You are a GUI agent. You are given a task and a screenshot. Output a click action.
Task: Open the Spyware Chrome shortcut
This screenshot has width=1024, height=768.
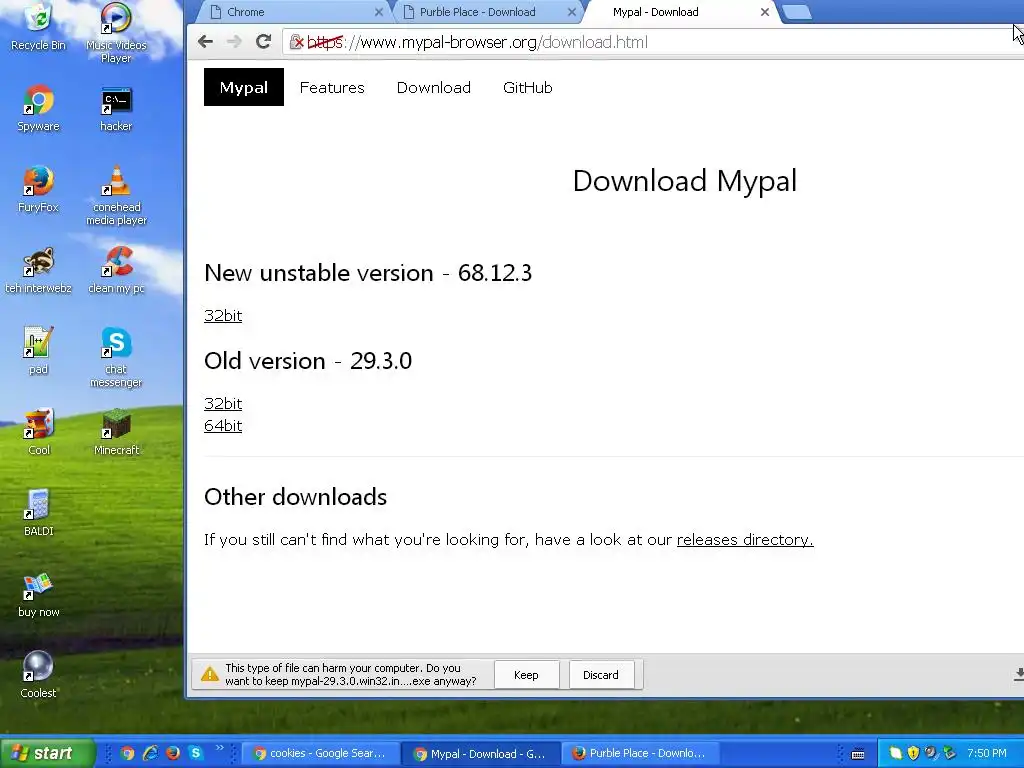(39, 108)
